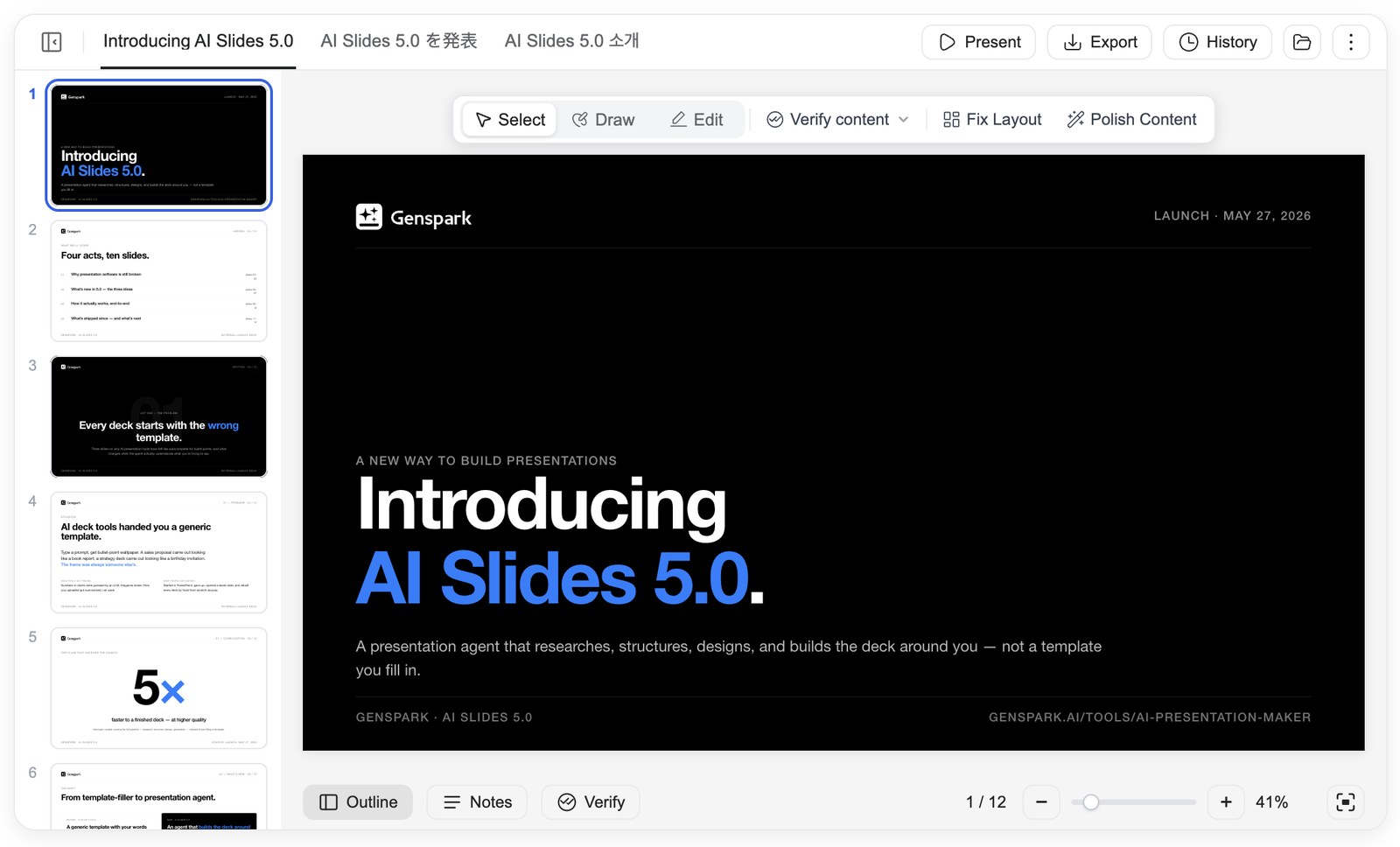Click Polish Content
The width and height of the screenshot is (1400, 847).
(x=1131, y=120)
